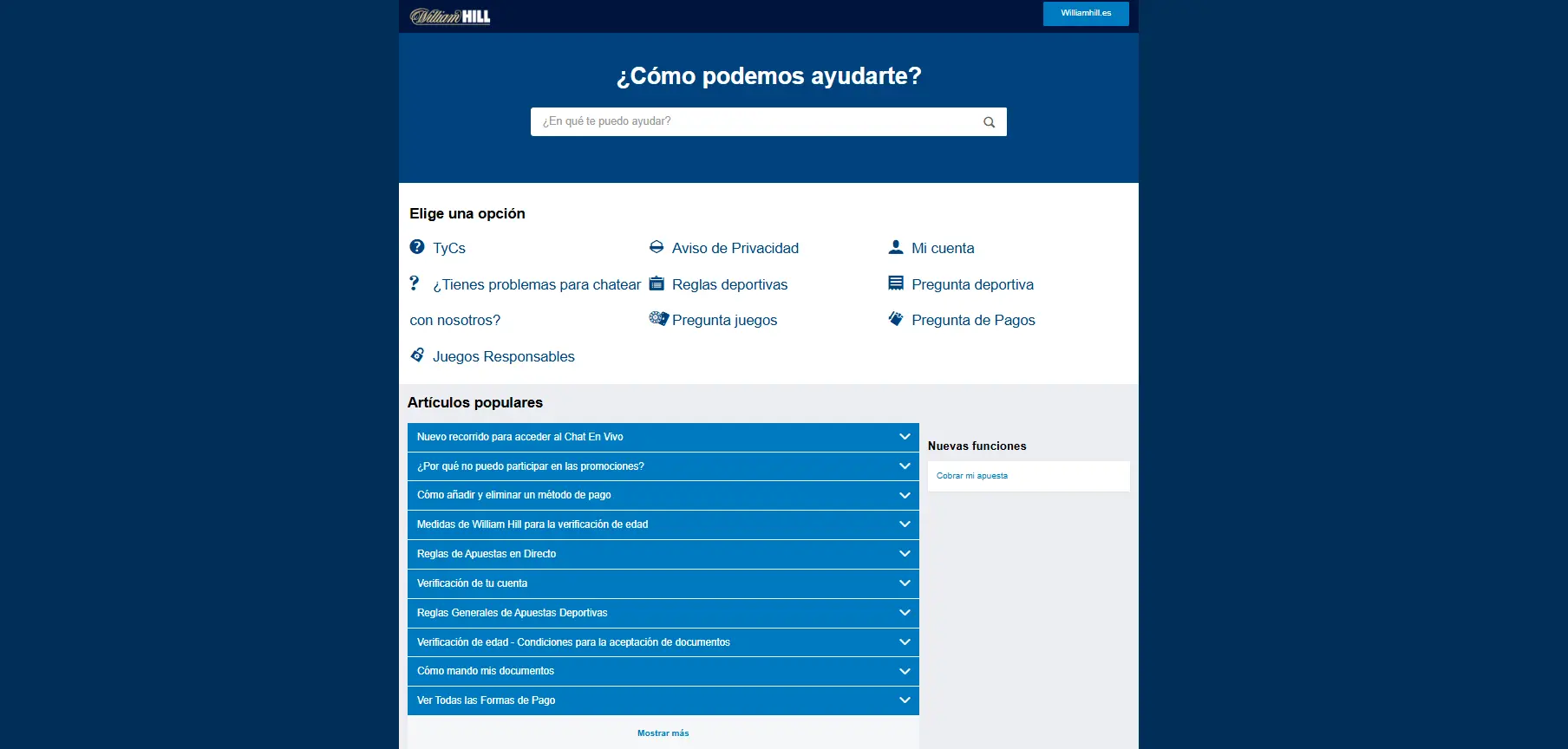The image size is (1568, 749).
Task: Expand chevron for 'Verificación de tu cuenta'
Action: (905, 583)
